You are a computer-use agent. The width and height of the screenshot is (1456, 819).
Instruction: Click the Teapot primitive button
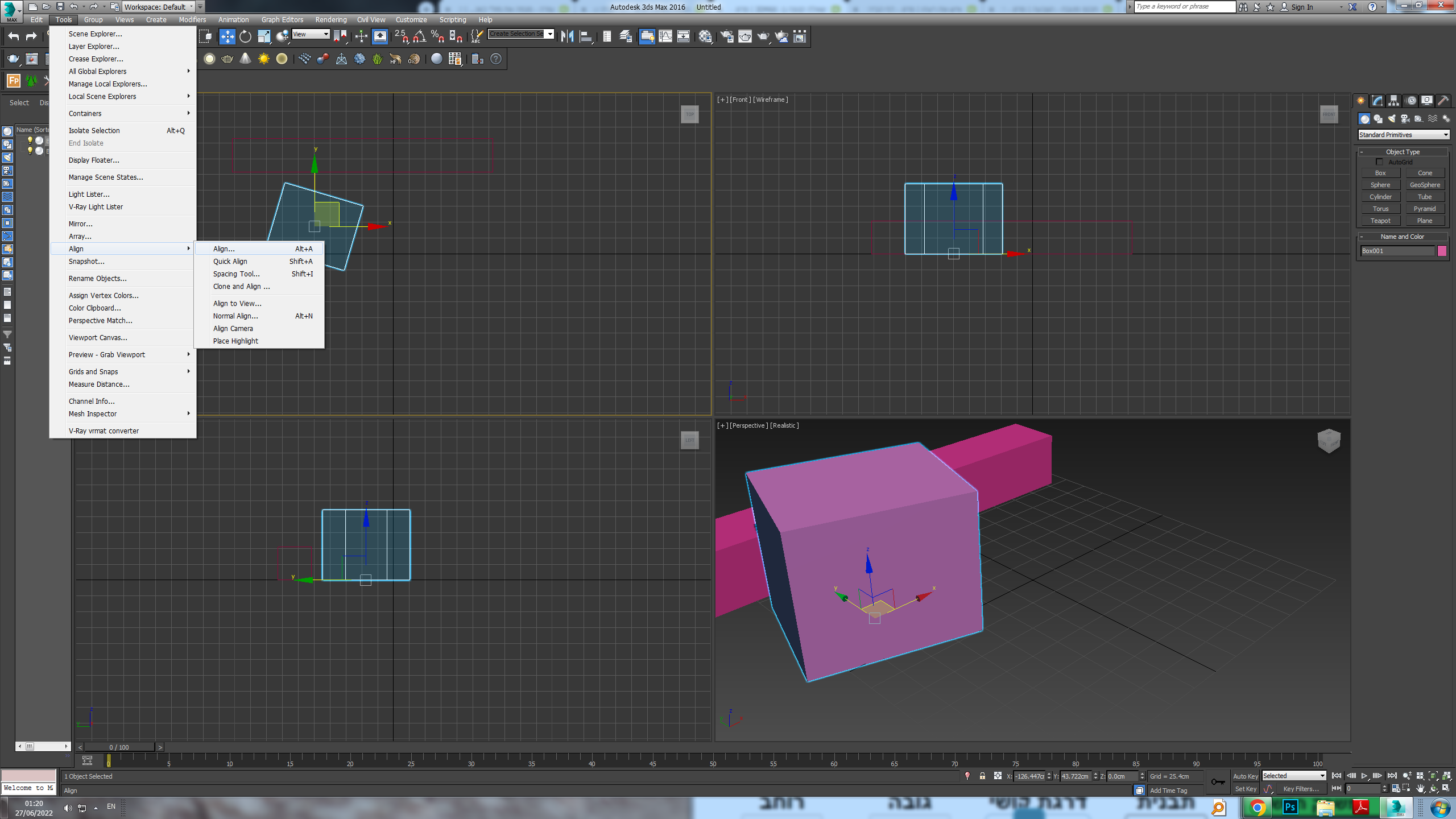tap(1380, 221)
